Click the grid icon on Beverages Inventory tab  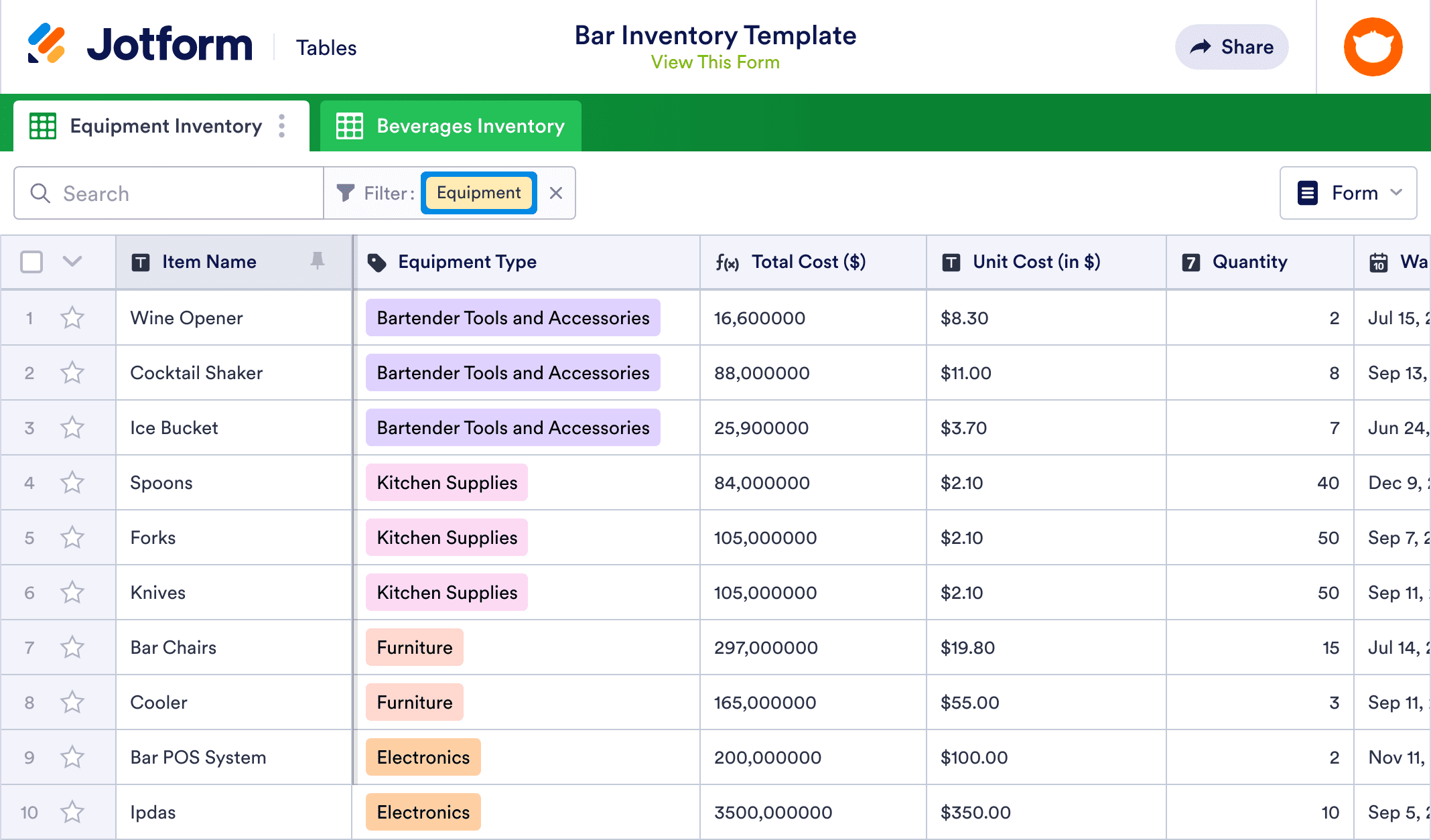pos(350,126)
